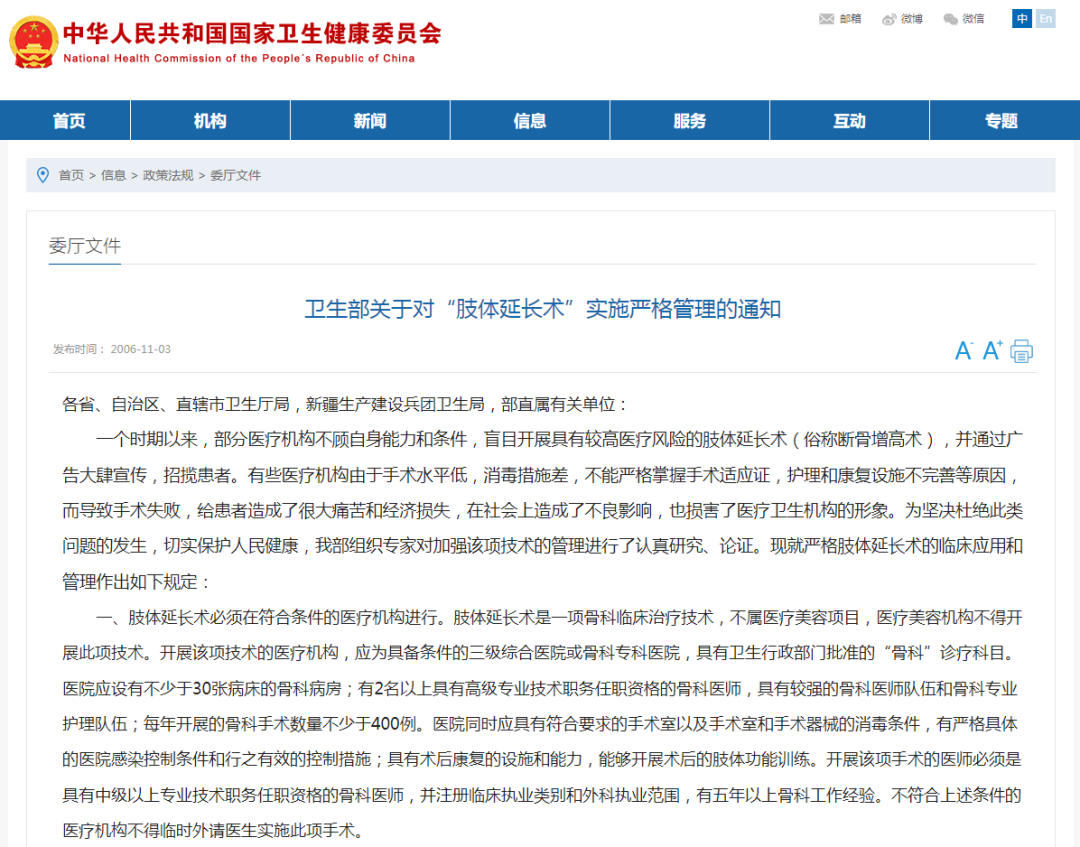Viewport: 1080px width, 847px height.
Task: Open the 新闻 navigation menu
Action: point(369,119)
